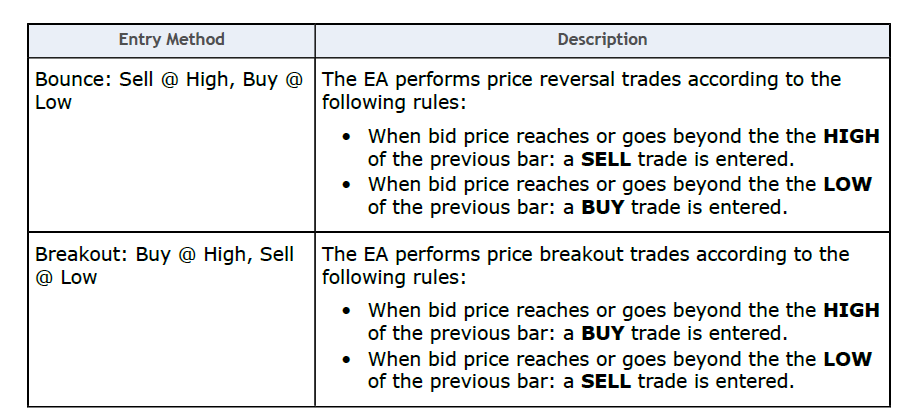This screenshot has width=923, height=418.
Task: Click '@ Low' text under Breakout entry
Action: (66, 277)
